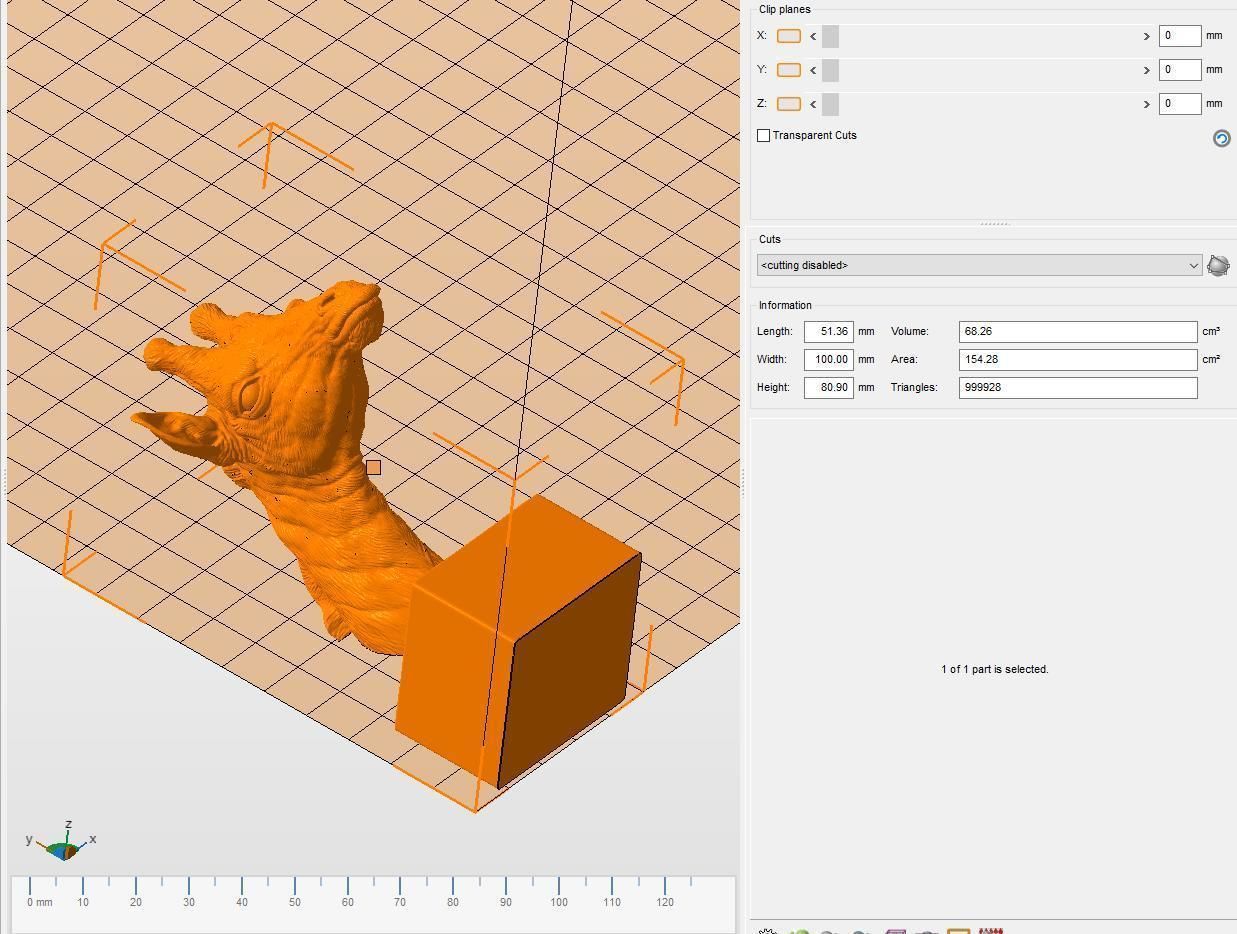Toggle the X clip plane button
This screenshot has height=934, width=1237.
789,36
